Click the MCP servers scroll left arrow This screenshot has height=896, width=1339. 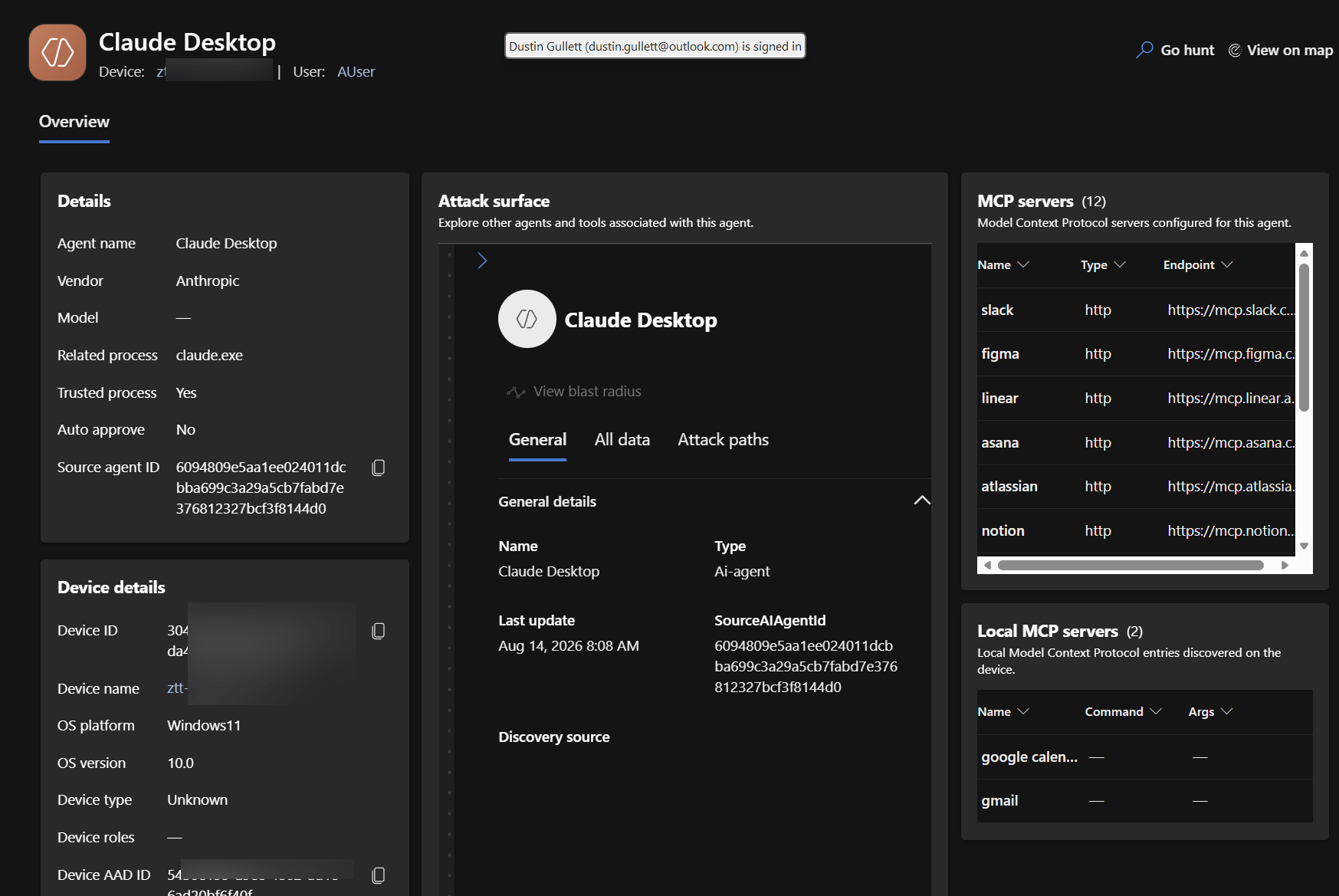tap(987, 566)
